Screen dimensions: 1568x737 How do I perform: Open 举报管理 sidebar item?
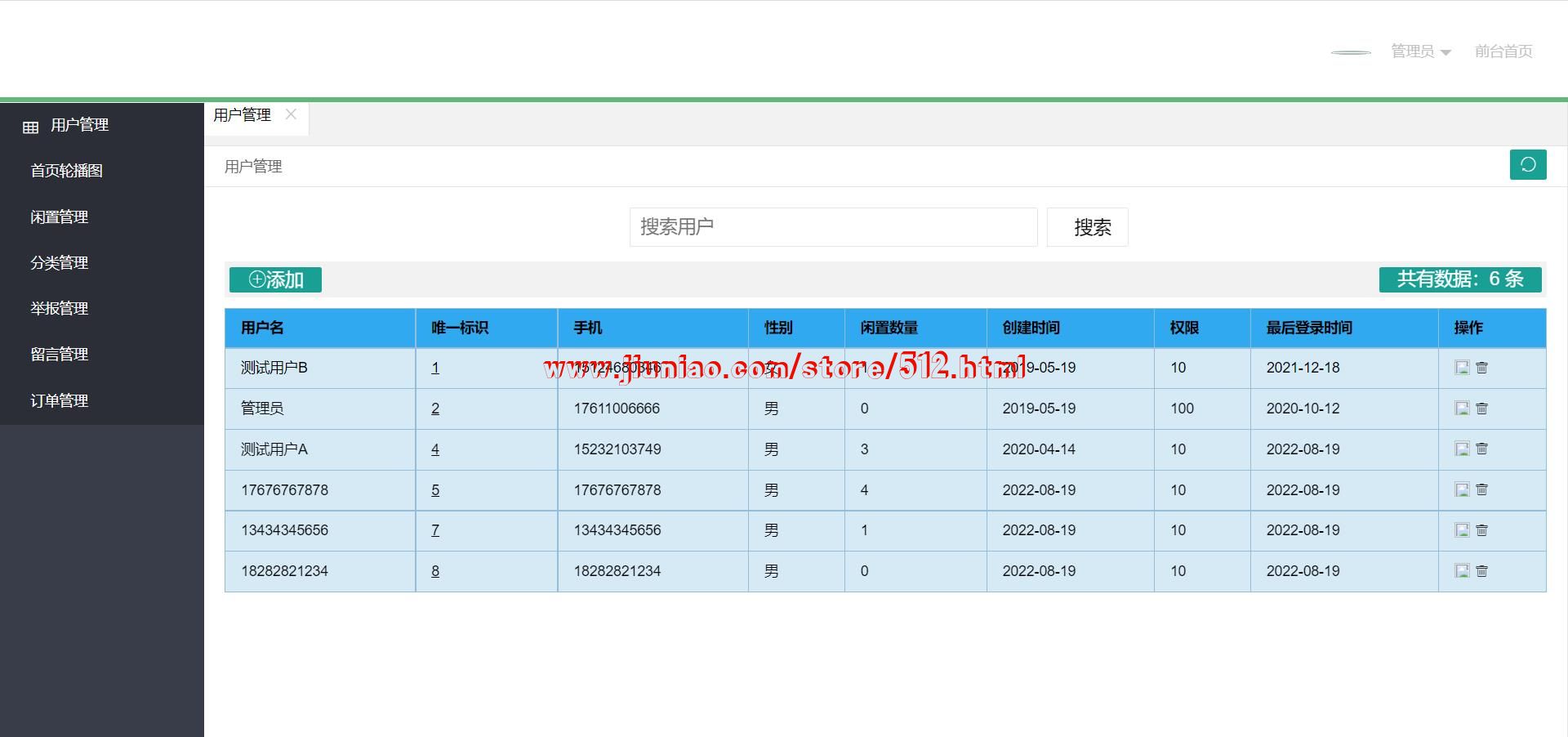click(x=60, y=308)
